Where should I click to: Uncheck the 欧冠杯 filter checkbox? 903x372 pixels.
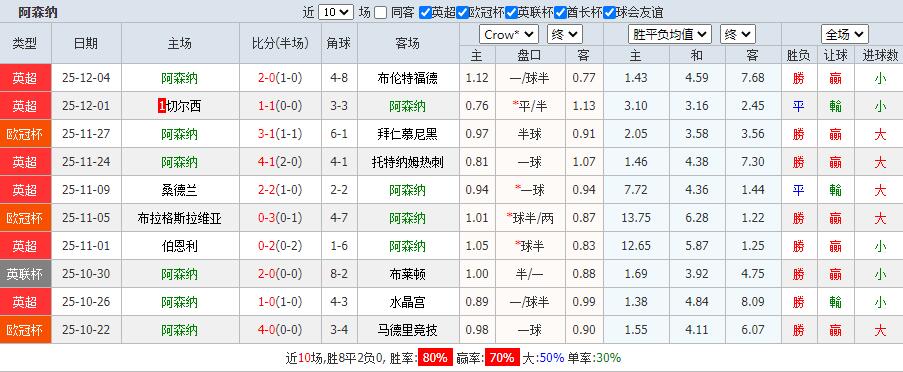click(x=462, y=13)
